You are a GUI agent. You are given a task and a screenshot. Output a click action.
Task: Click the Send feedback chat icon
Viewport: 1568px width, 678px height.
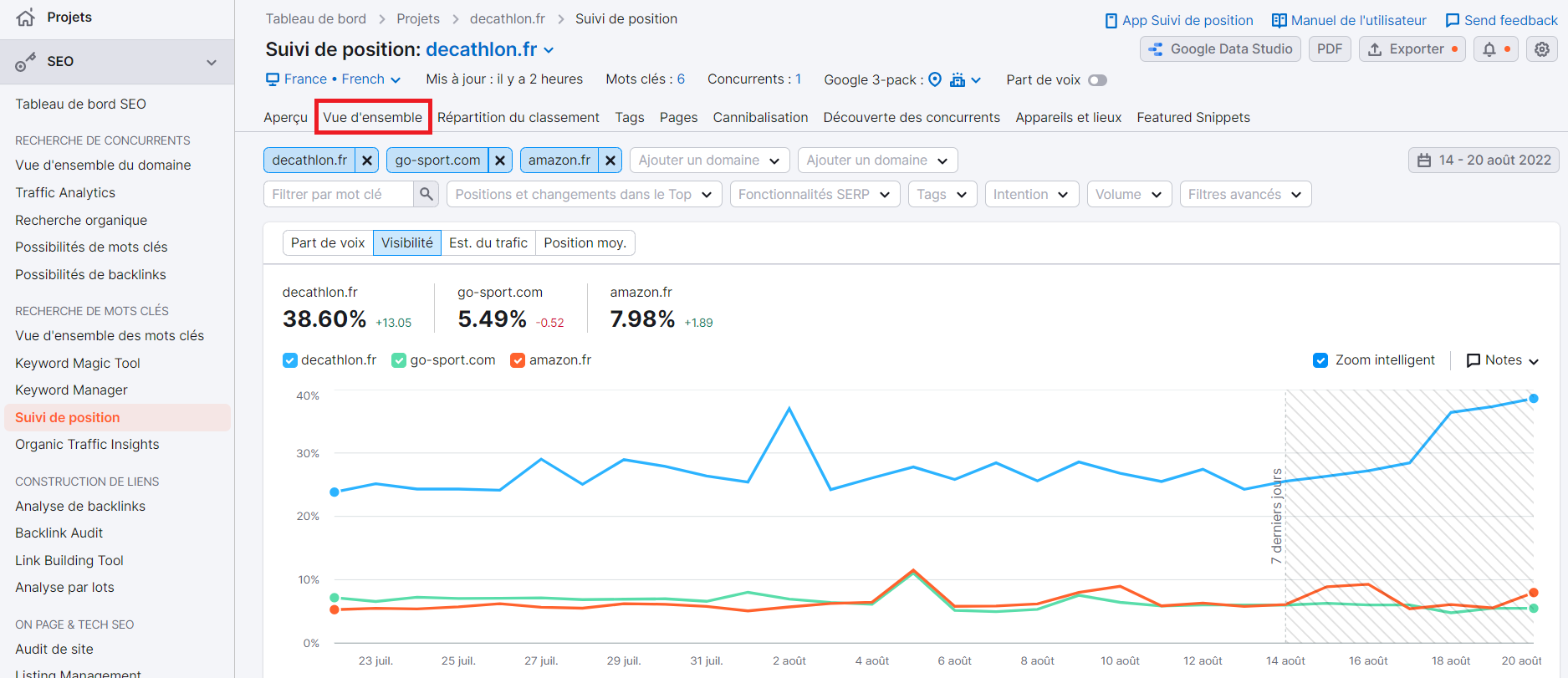pyautogui.click(x=1453, y=20)
